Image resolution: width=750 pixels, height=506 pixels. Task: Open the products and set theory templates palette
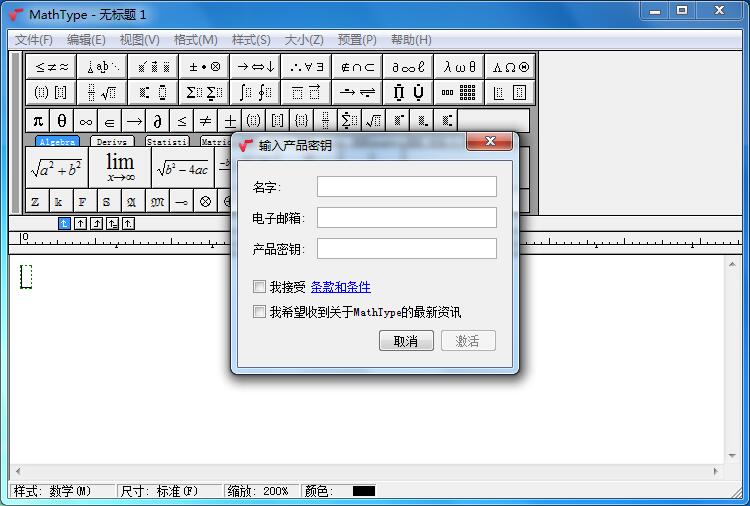[x=408, y=92]
